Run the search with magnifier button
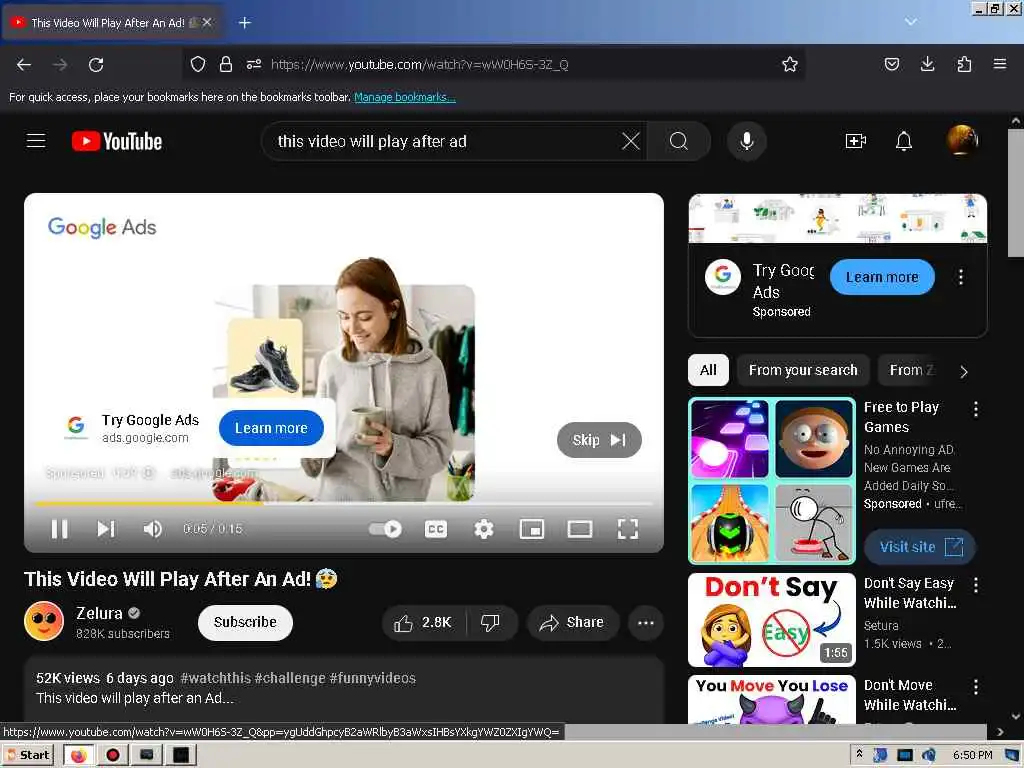This screenshot has height=768, width=1024. pyautogui.click(x=679, y=141)
